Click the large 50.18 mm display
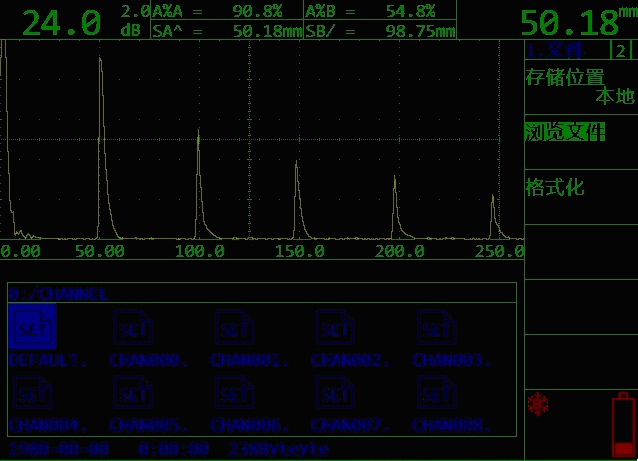Viewport: 638px width, 461px height. tap(578, 22)
